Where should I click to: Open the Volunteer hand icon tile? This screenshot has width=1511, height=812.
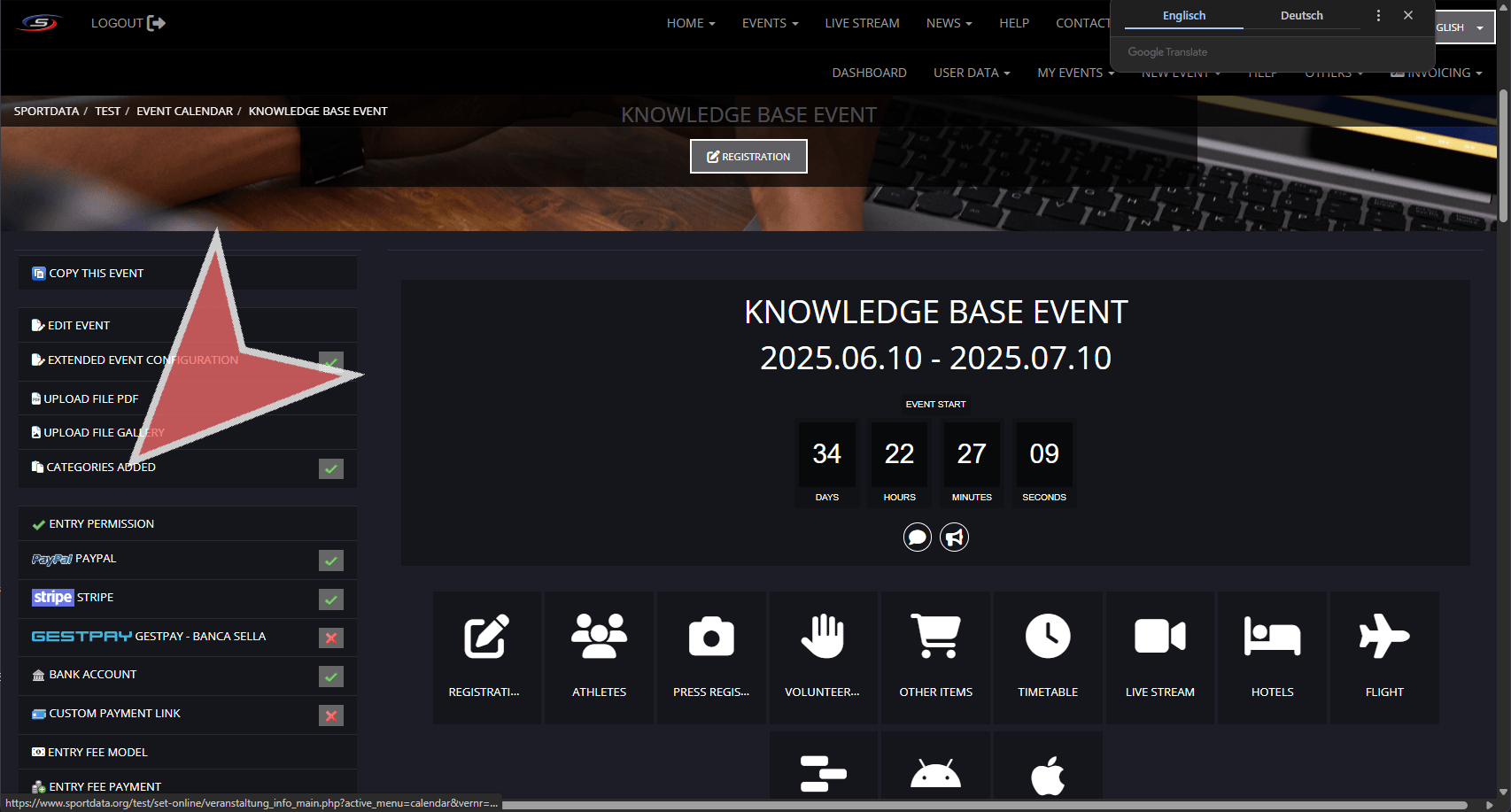tap(823, 636)
